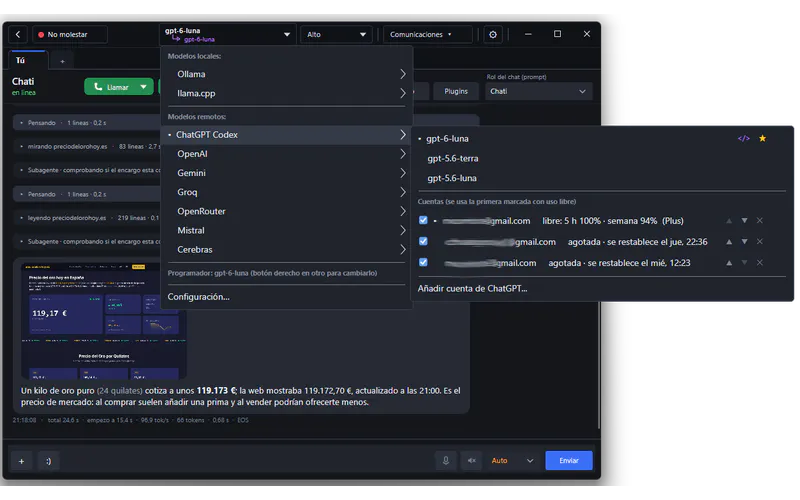Toggle the No molestar status button

(70, 34)
